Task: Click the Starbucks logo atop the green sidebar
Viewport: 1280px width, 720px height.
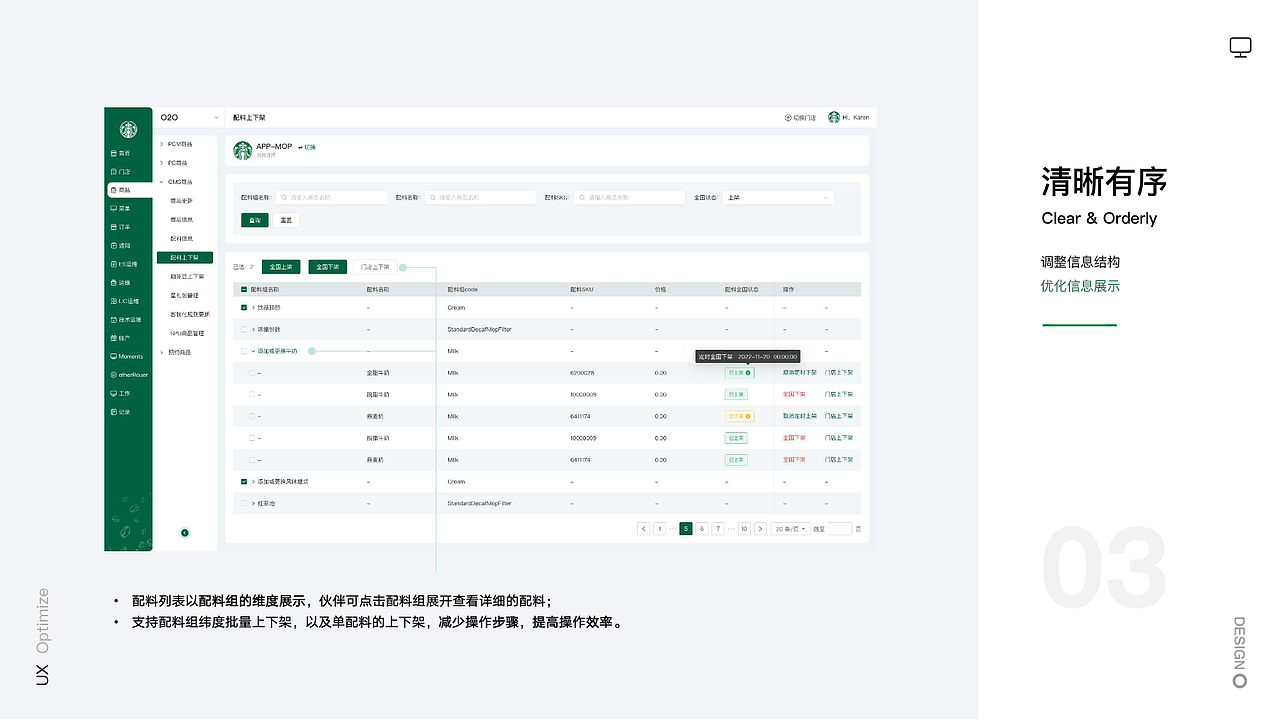Action: tap(129, 129)
